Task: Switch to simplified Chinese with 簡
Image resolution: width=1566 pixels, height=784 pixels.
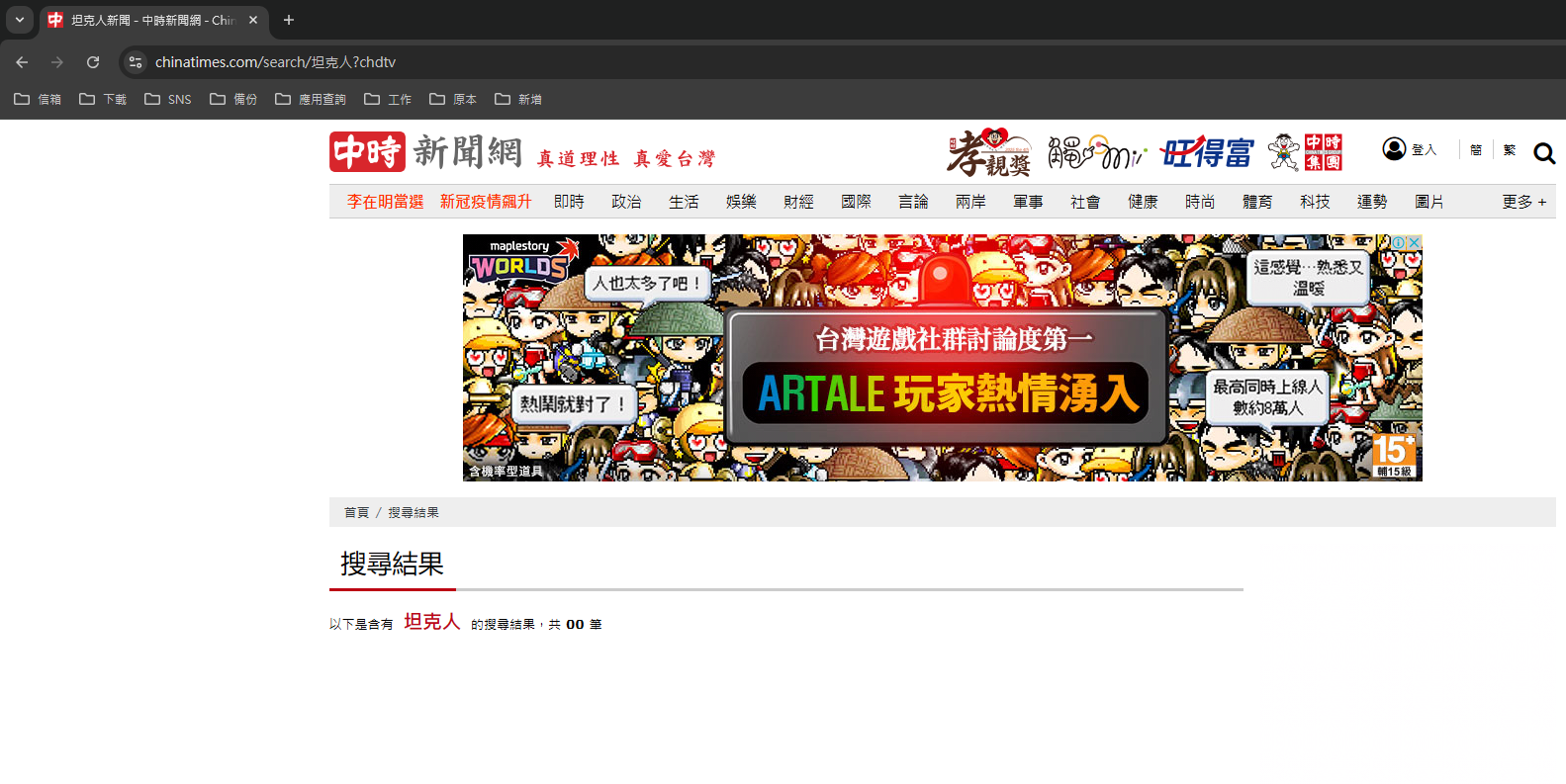Action: click(1476, 150)
